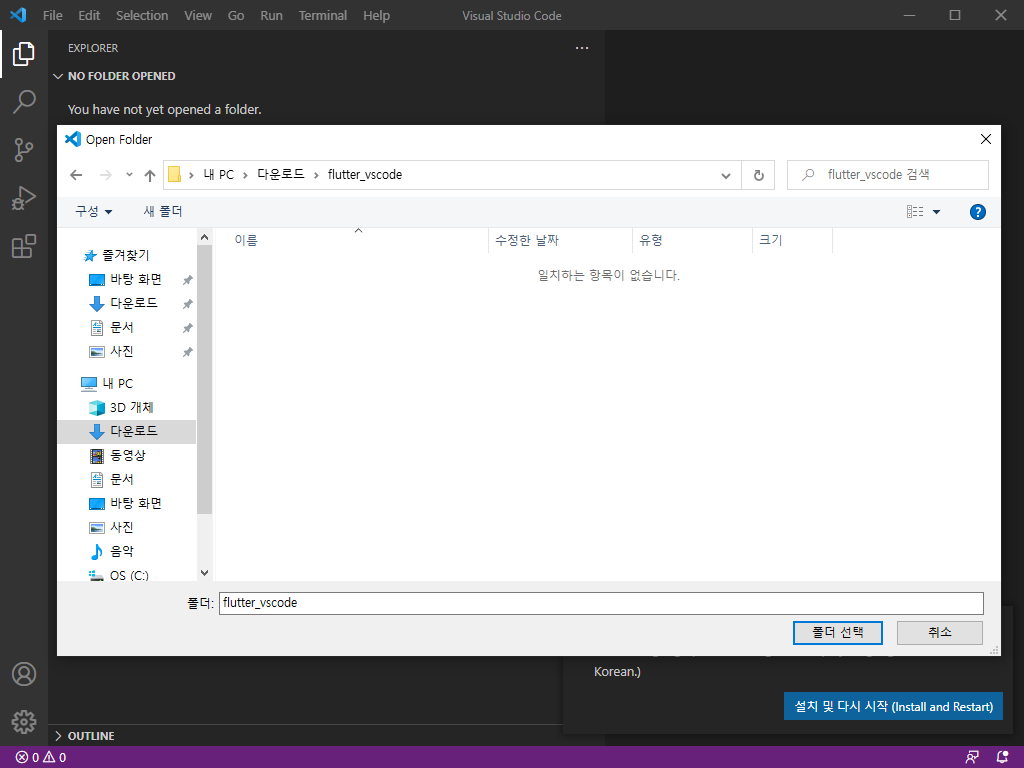The height and width of the screenshot is (768, 1024).
Task: Click the errors and warnings status indicator
Action: 41,758
